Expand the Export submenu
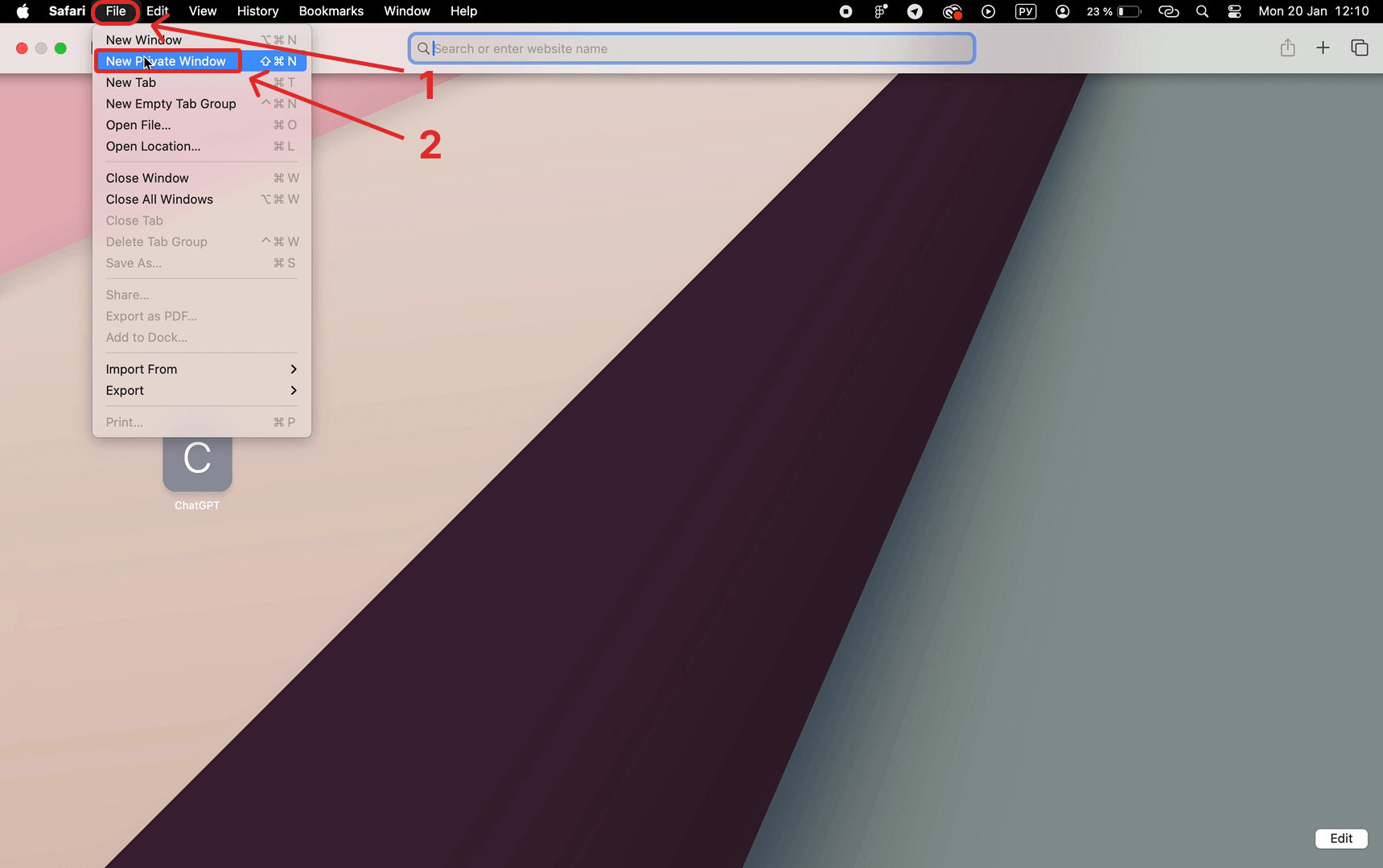Image resolution: width=1383 pixels, height=868 pixels. [x=201, y=391]
